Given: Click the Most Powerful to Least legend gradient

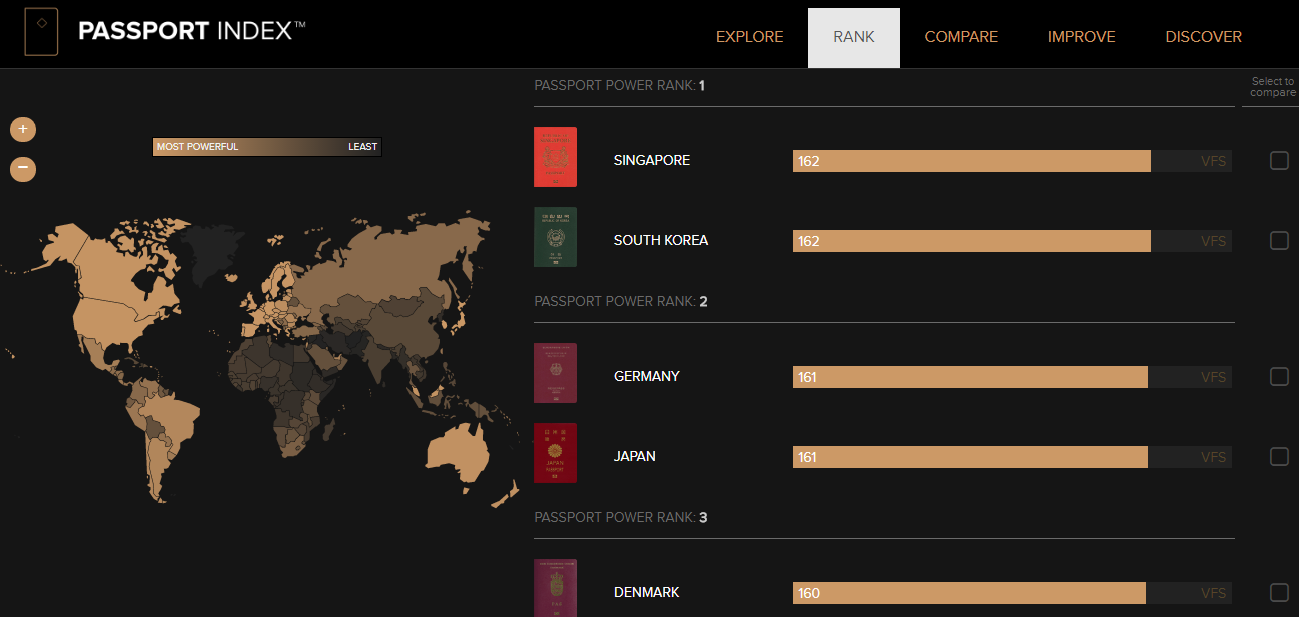Looking at the screenshot, I should (267, 147).
